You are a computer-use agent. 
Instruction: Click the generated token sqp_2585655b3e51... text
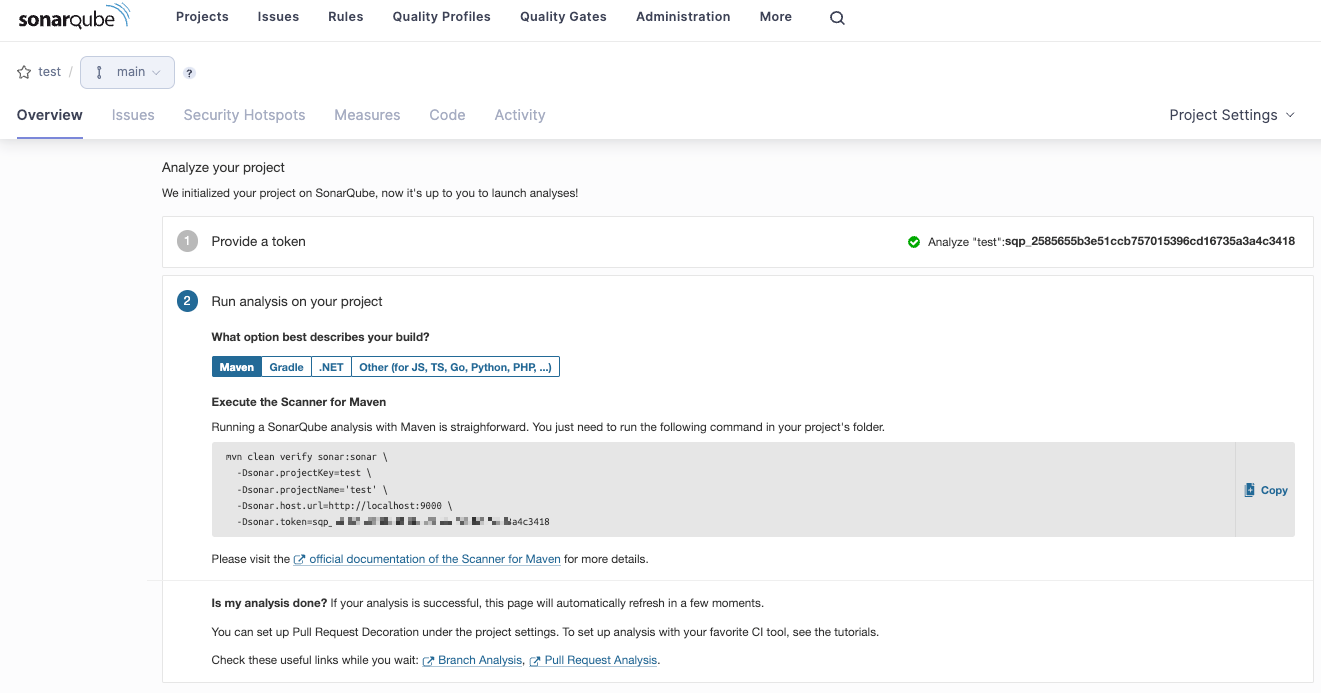point(1150,241)
